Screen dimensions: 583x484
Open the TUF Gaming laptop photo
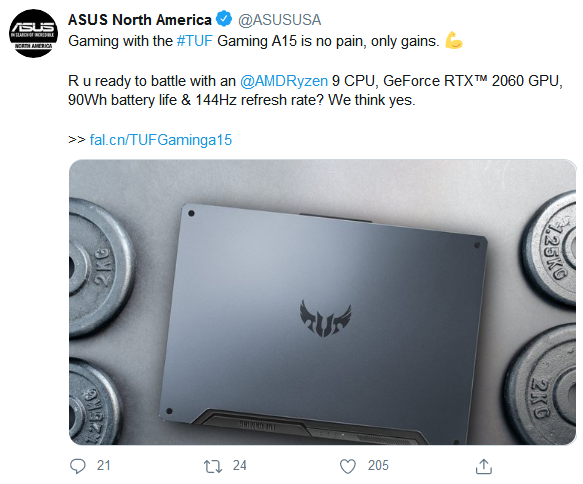(x=322, y=302)
